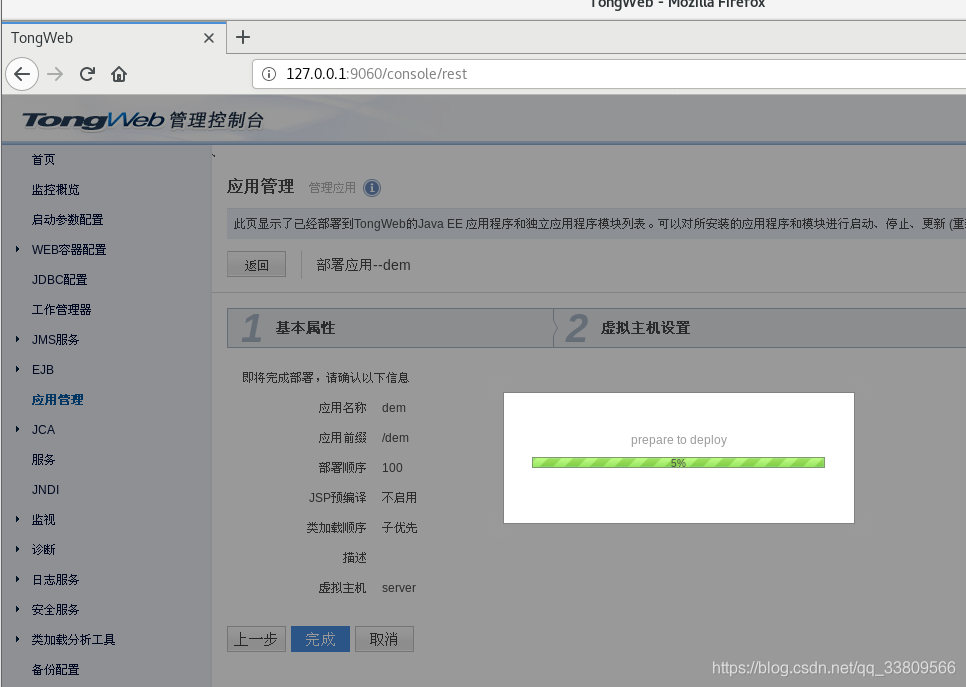This screenshot has height=687, width=966.
Task: Expand the 类加载分析工具 arrow
Action: pyautogui.click(x=17, y=639)
